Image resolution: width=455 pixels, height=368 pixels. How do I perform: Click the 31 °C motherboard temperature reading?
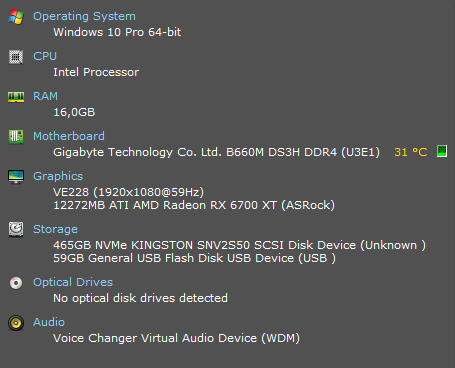tap(411, 152)
